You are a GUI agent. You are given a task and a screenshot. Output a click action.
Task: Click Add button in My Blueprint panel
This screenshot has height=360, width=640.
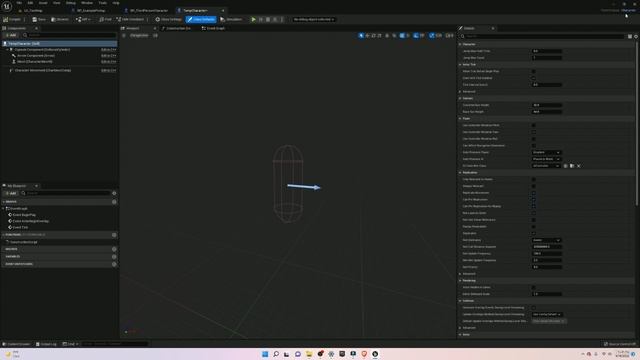pyautogui.click(x=10, y=193)
